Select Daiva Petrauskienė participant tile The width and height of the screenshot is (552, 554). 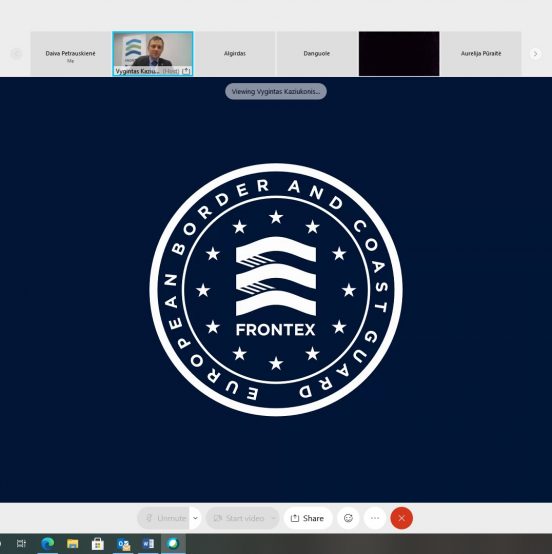[x=70, y=53]
